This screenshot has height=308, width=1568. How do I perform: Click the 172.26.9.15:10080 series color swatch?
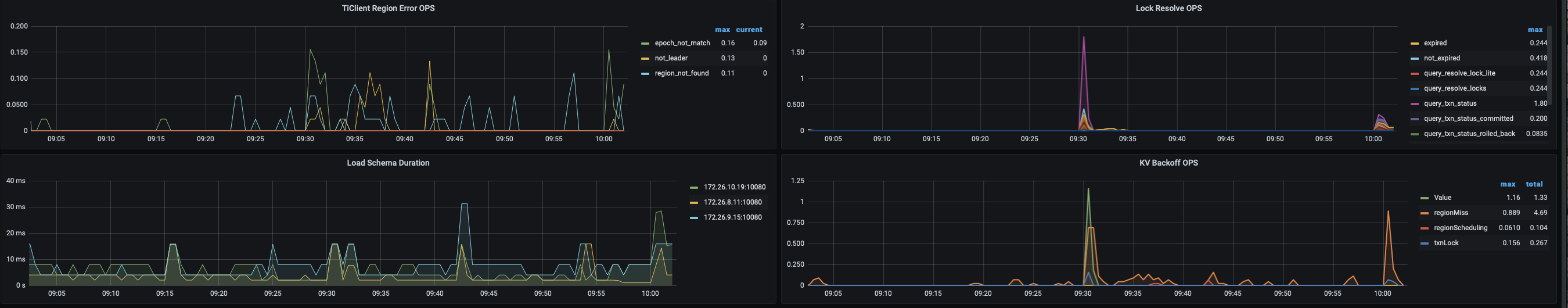[694, 218]
